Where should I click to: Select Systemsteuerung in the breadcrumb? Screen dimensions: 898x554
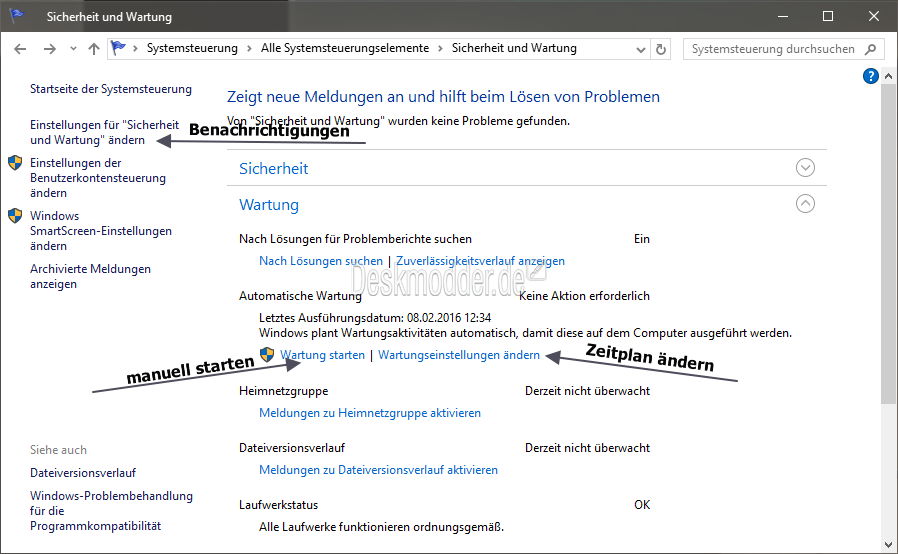192,48
